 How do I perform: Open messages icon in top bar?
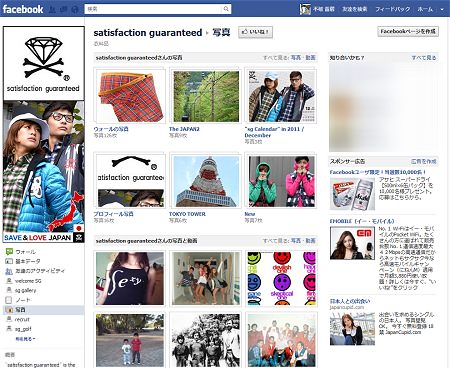[x=63, y=9]
